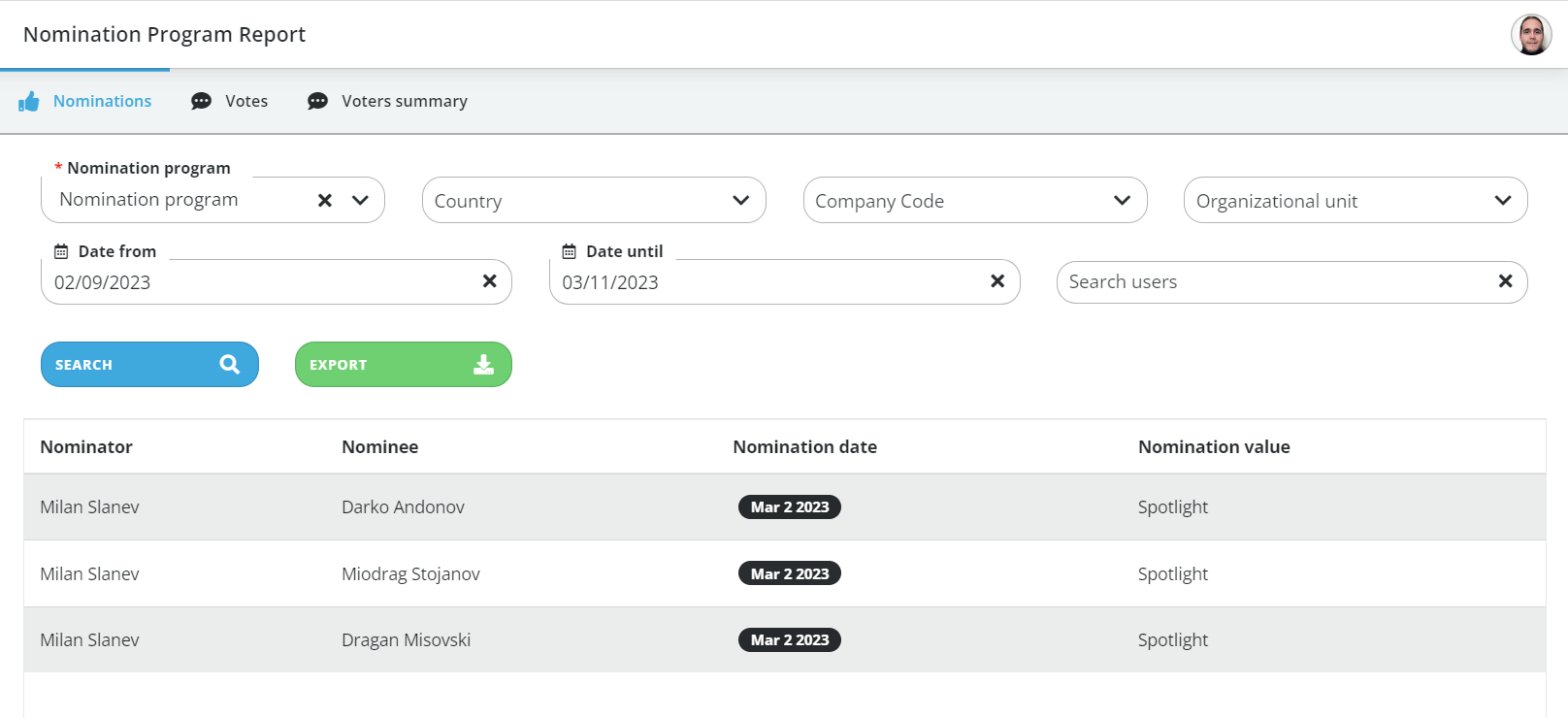This screenshot has width=1568, height=718.
Task: Clear the Date until value
Action: (x=997, y=281)
